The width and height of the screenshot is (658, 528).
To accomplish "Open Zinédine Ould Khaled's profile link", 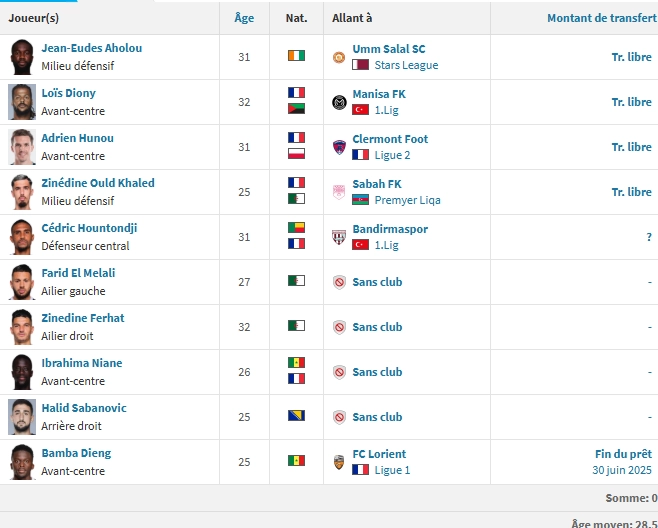I will coord(97,183).
